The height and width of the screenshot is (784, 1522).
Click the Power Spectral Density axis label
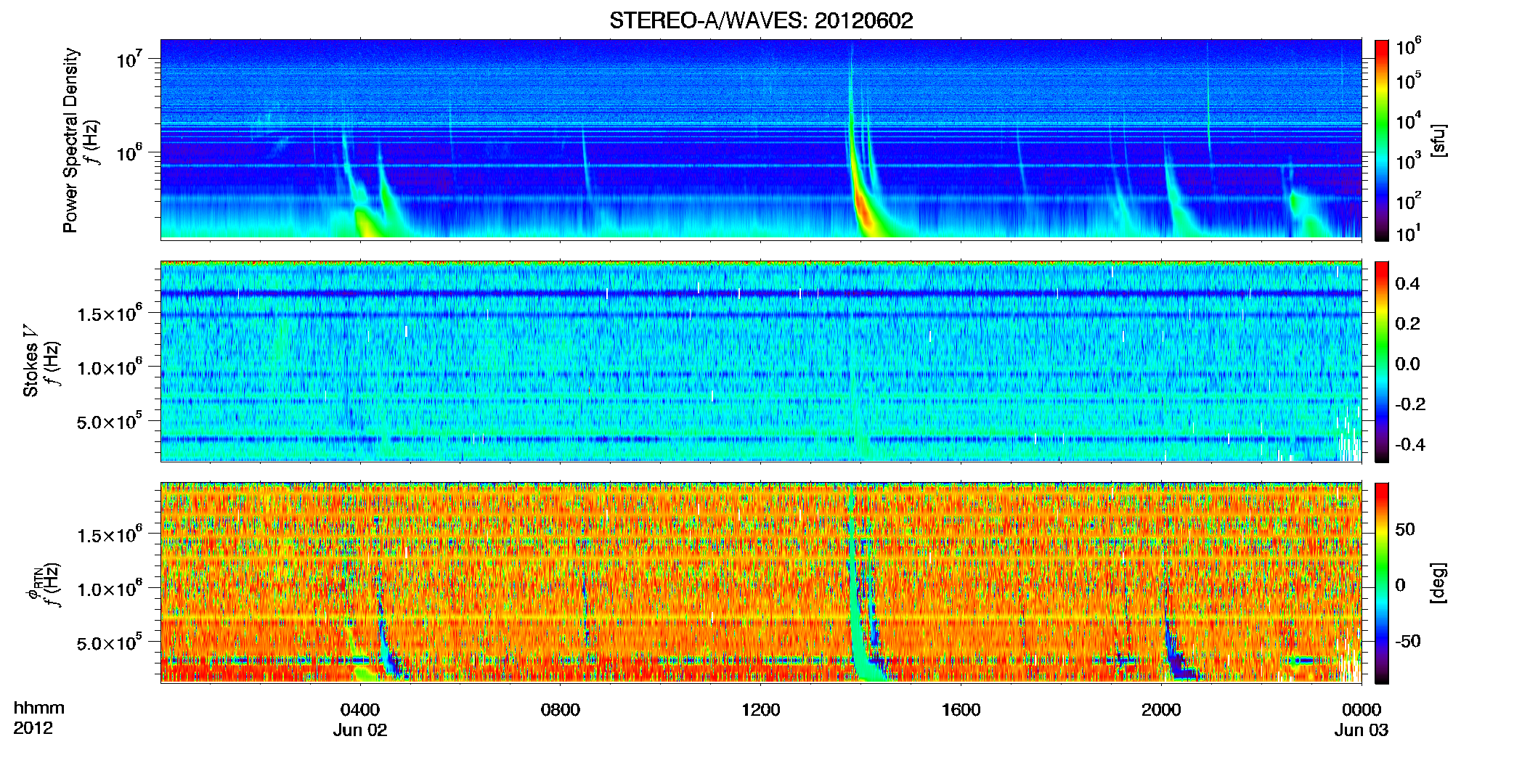coord(70,140)
